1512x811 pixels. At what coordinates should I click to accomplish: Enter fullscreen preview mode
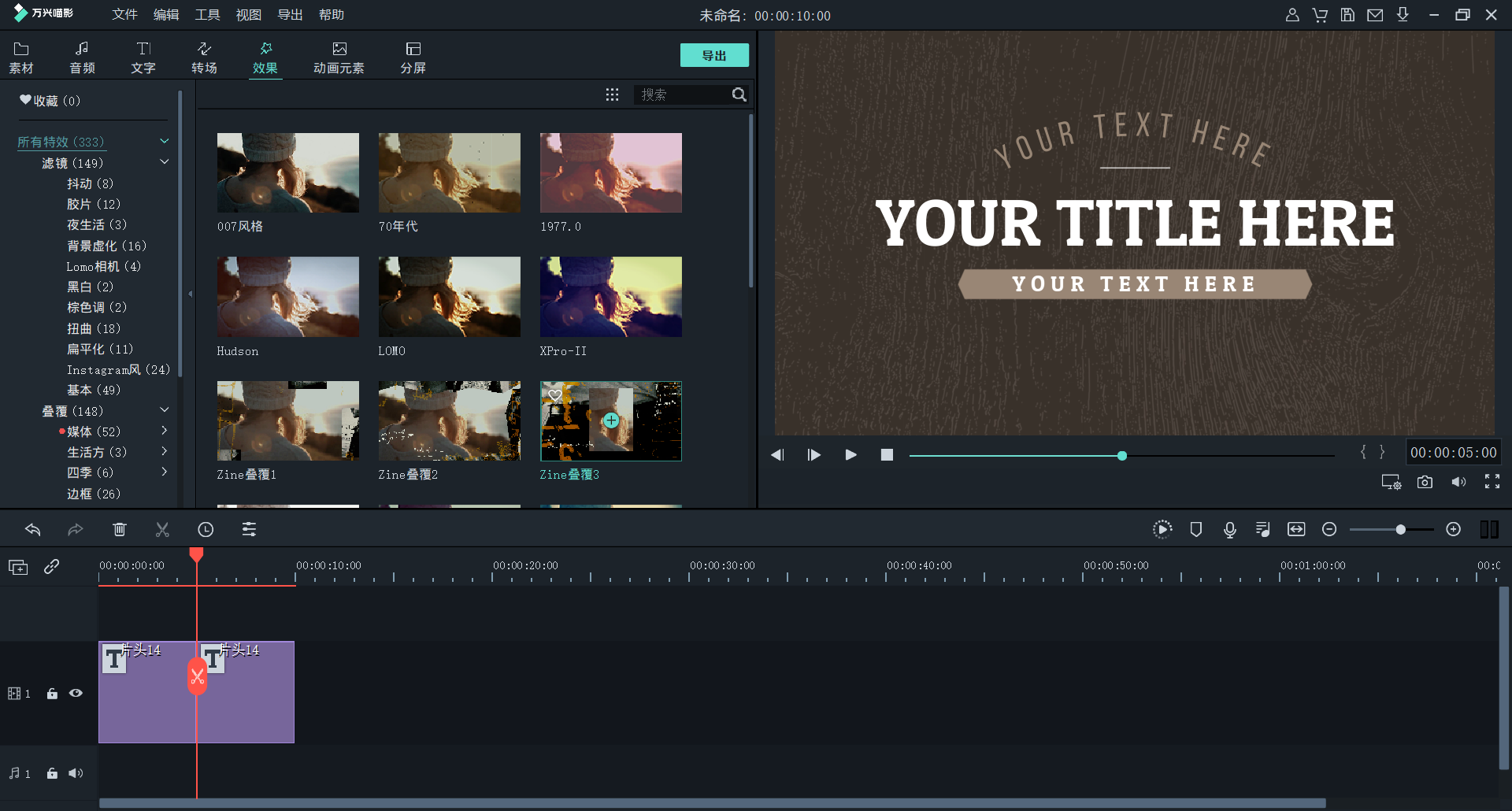(1492, 482)
